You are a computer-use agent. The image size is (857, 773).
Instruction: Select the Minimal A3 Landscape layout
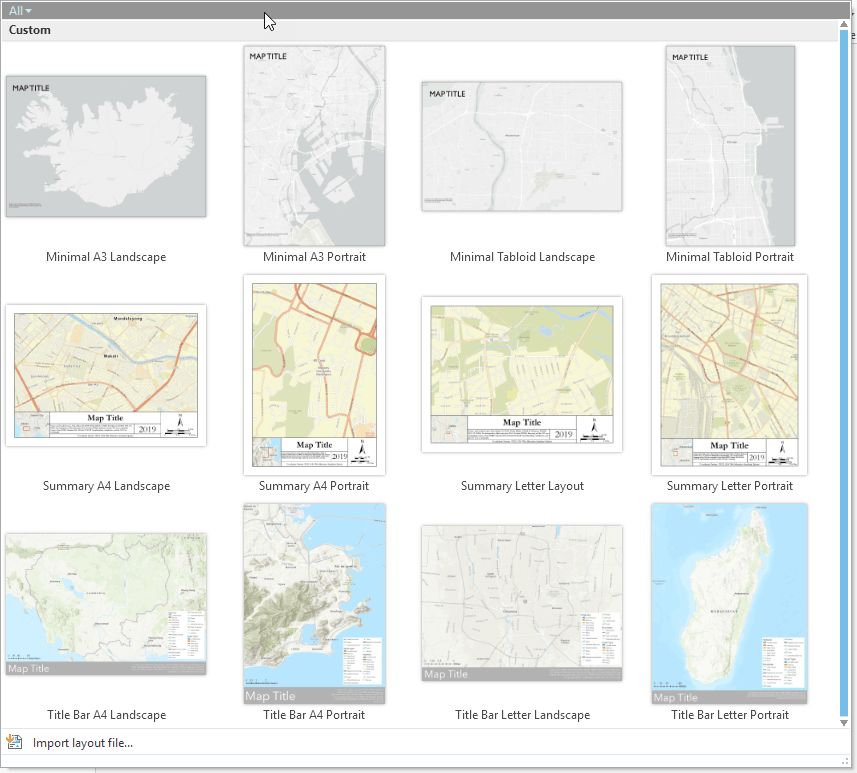pyautogui.click(x=106, y=146)
